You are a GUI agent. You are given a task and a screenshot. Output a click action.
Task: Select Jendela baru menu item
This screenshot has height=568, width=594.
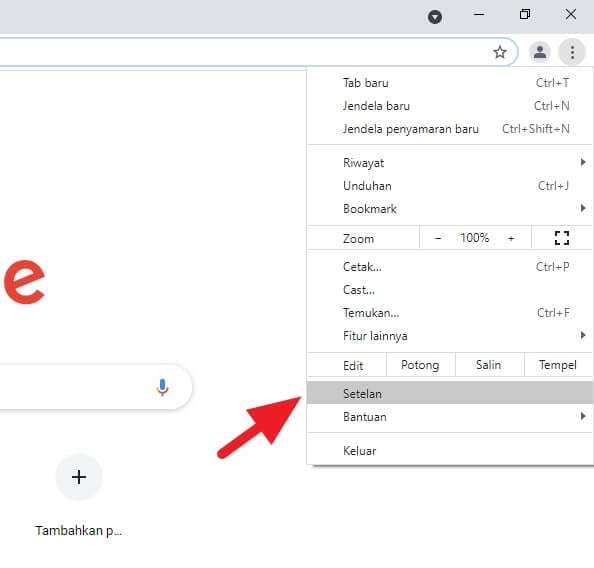click(x=450, y=106)
